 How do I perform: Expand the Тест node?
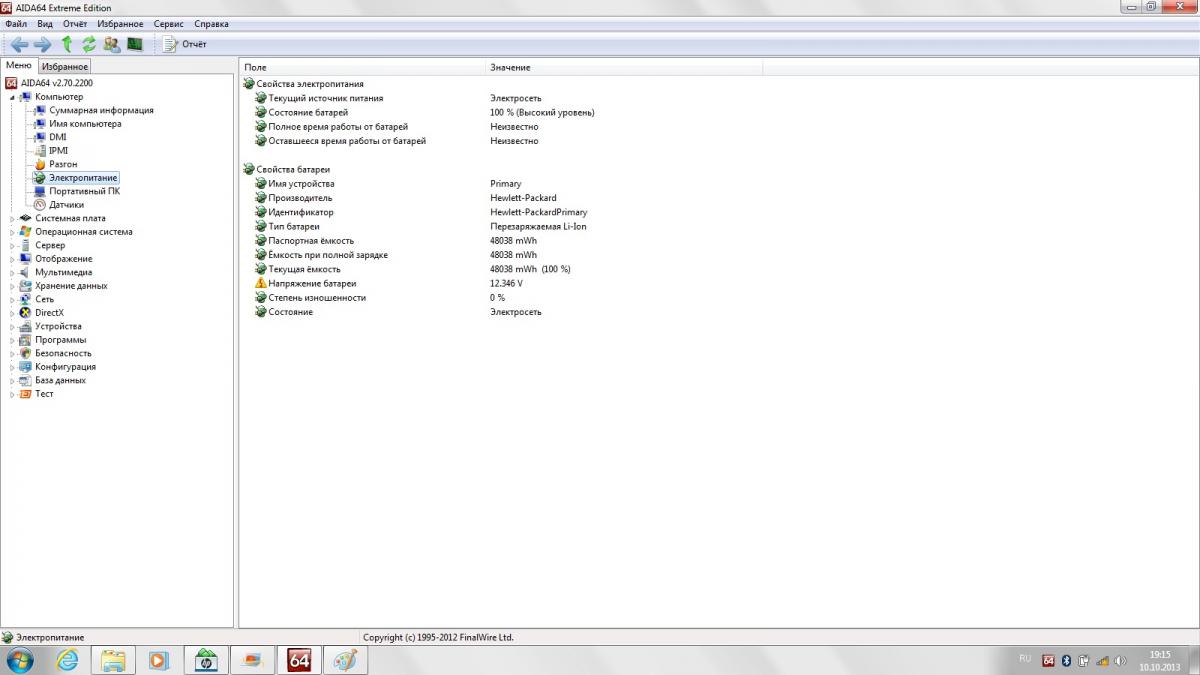13,394
